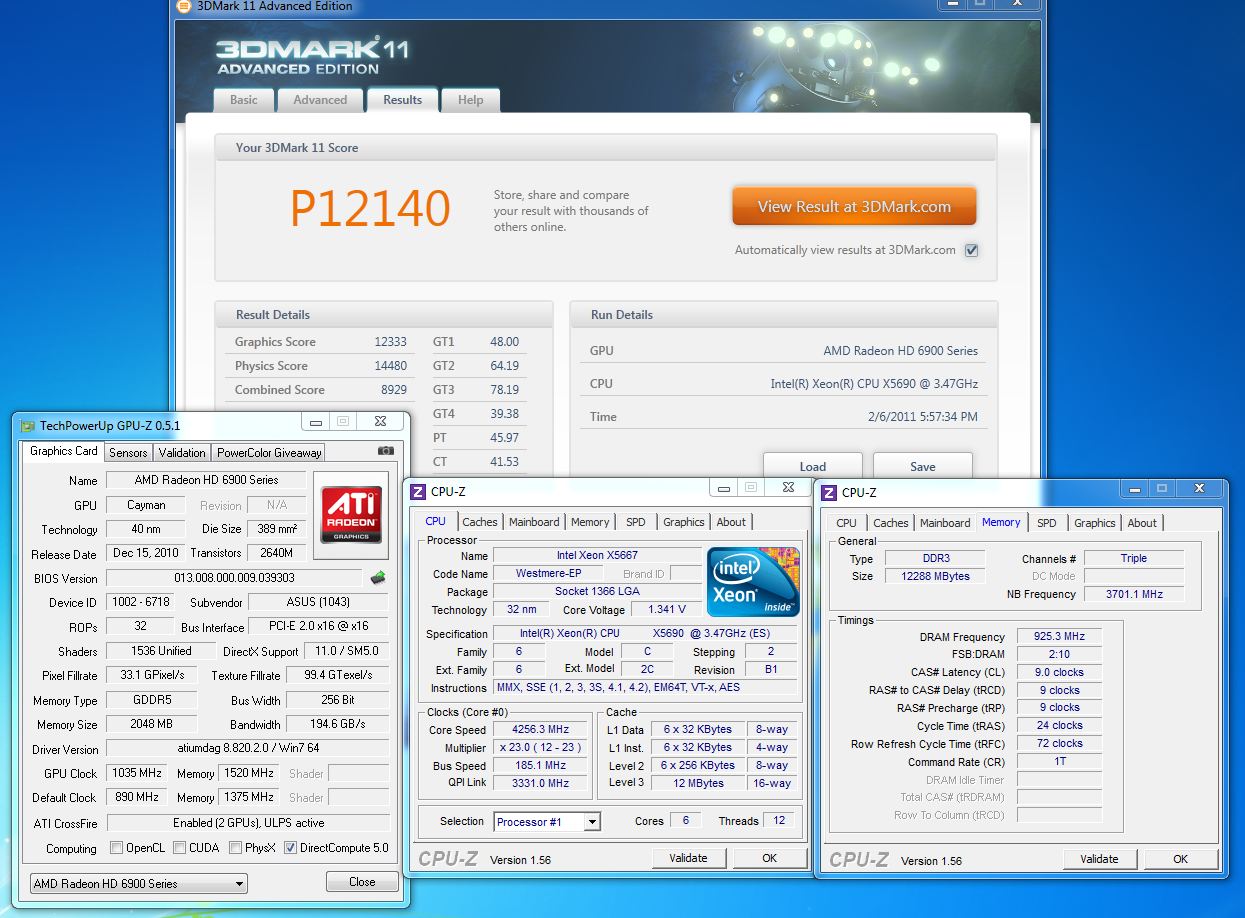
Task: Enable the CUDA checkbox in GPU-Z
Action: point(179,848)
